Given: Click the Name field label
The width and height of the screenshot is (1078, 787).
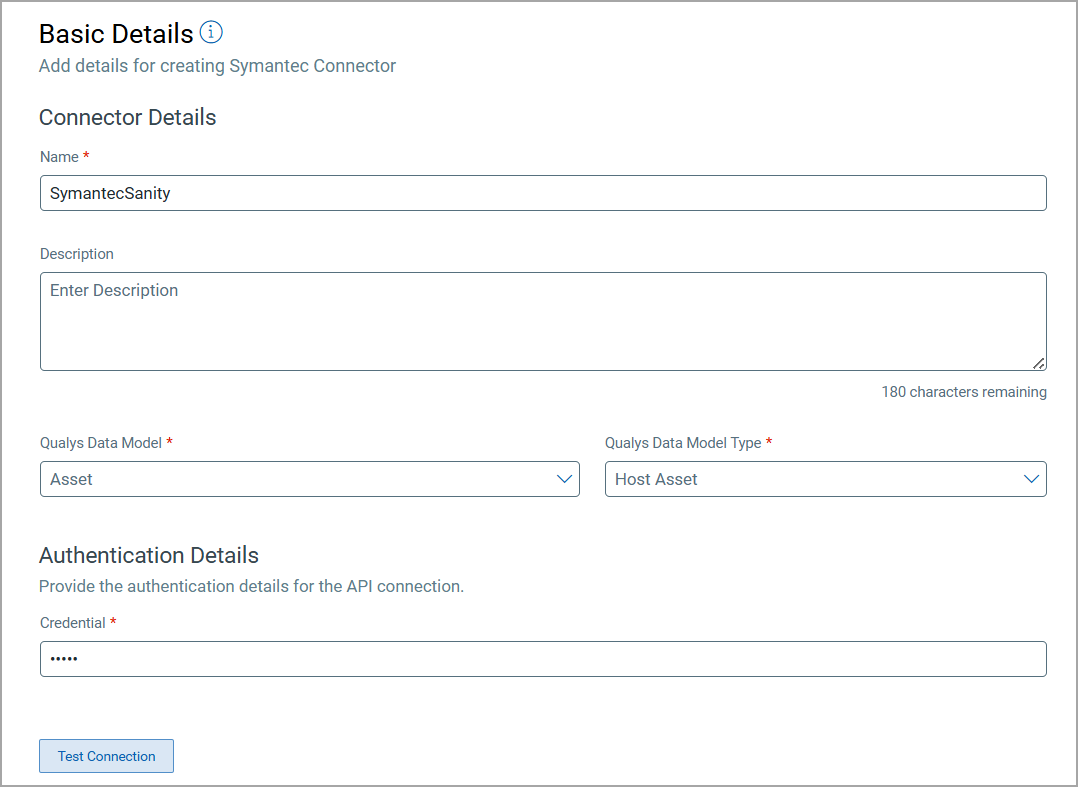Looking at the screenshot, I should 59,157.
